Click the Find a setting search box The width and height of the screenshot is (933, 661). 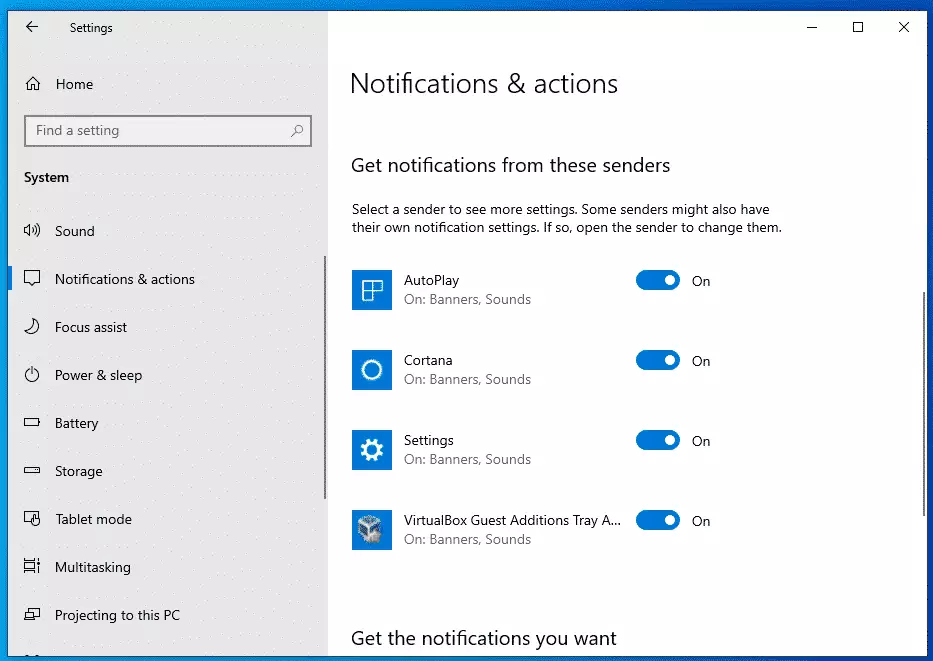(168, 130)
